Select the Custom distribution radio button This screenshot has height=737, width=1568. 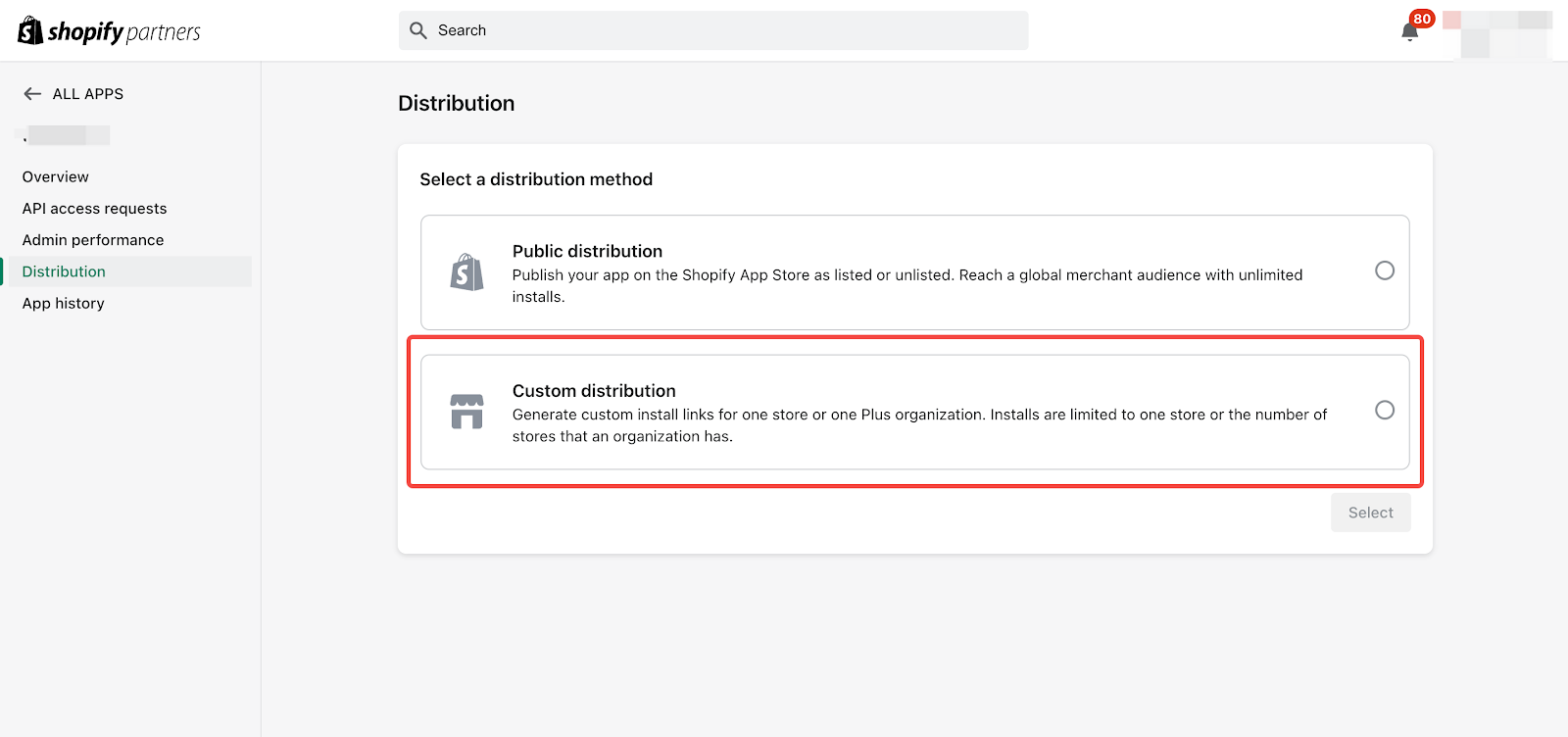point(1384,410)
